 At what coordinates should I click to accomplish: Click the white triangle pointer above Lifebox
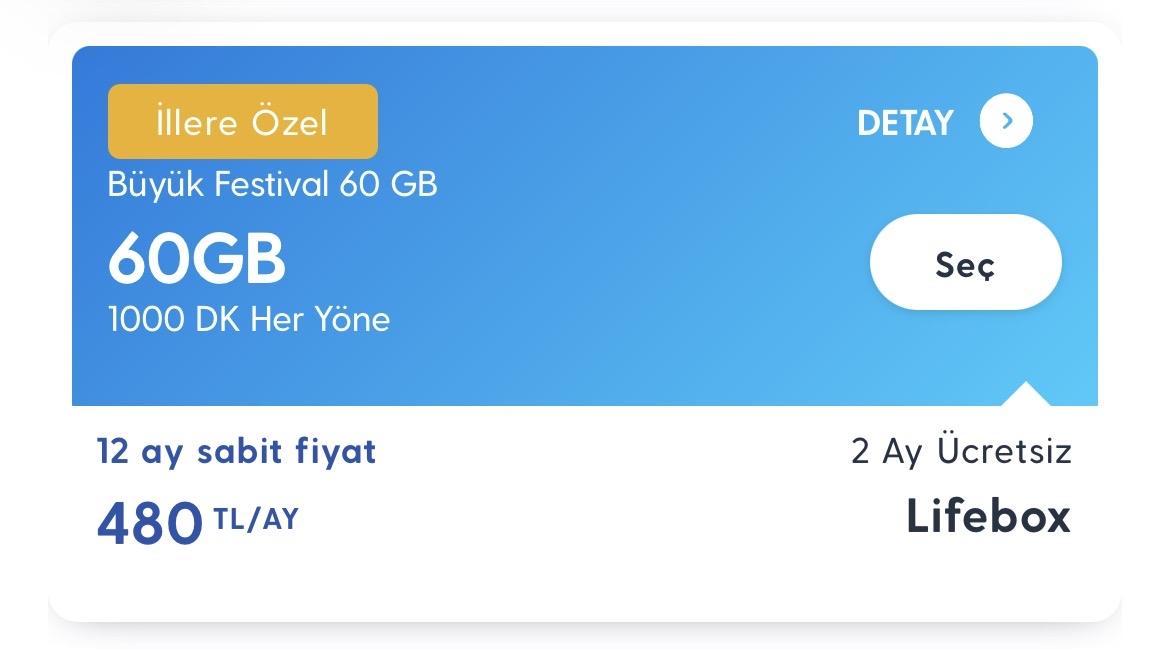point(1025,394)
